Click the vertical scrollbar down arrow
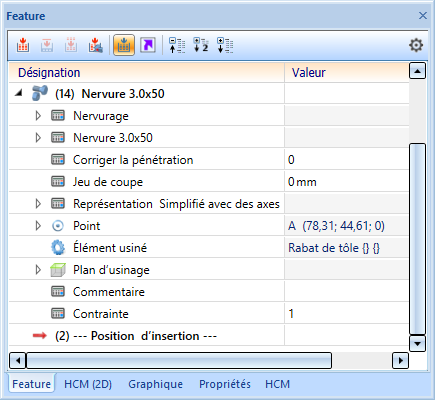Image resolution: width=435 pixels, height=400 pixels. pos(417,343)
